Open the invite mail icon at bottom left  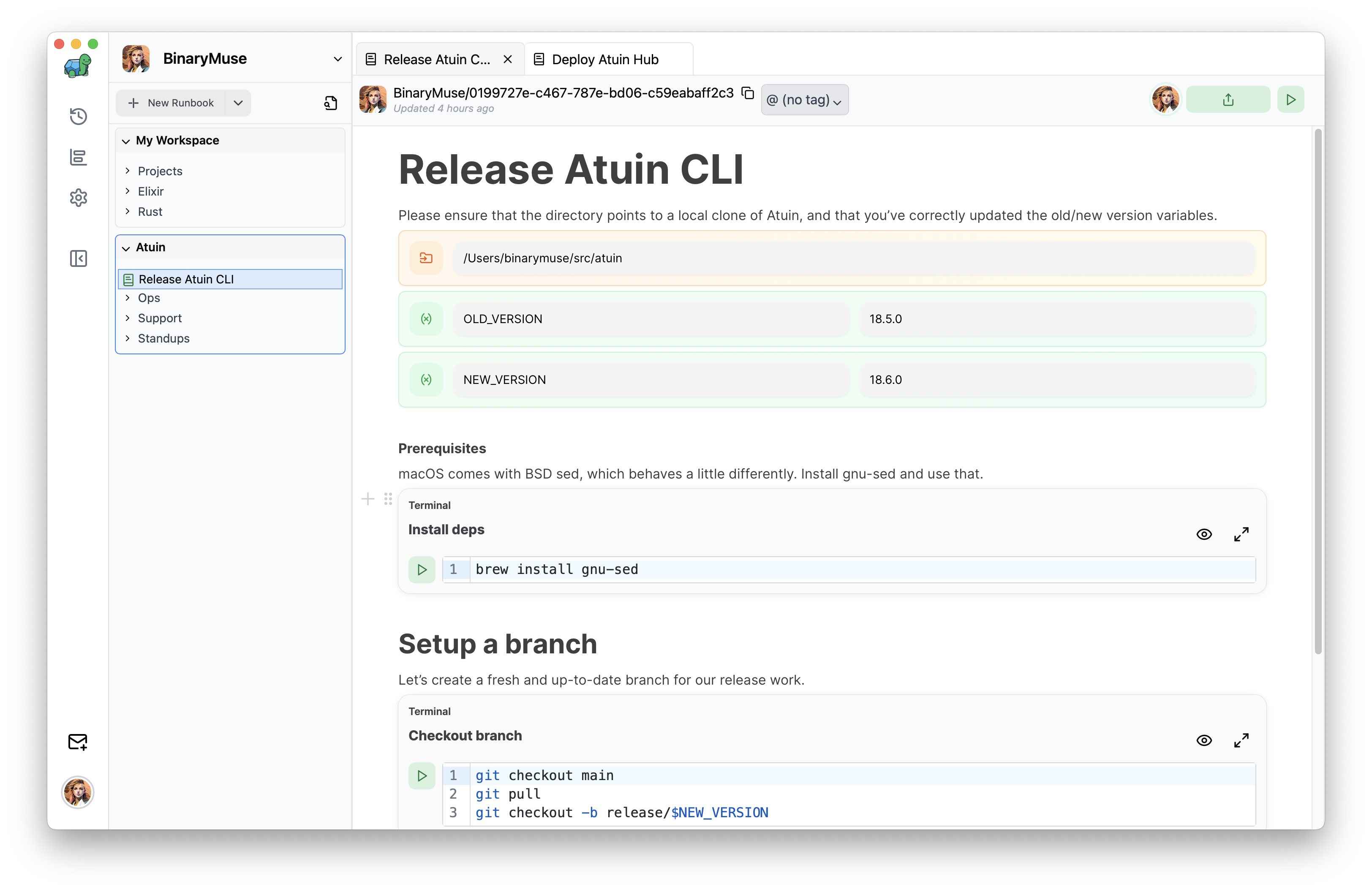[x=78, y=742]
